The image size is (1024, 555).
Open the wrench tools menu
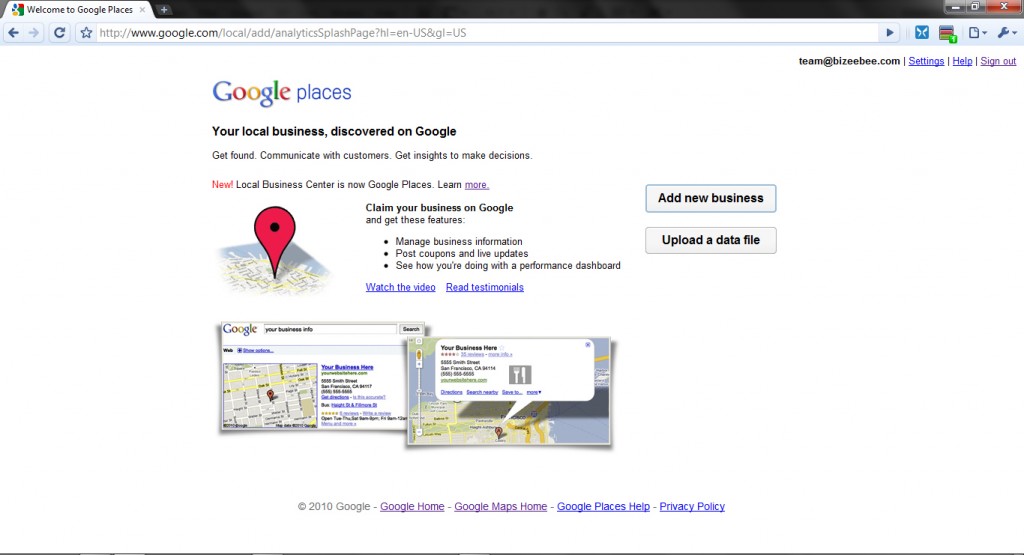(x=1006, y=33)
